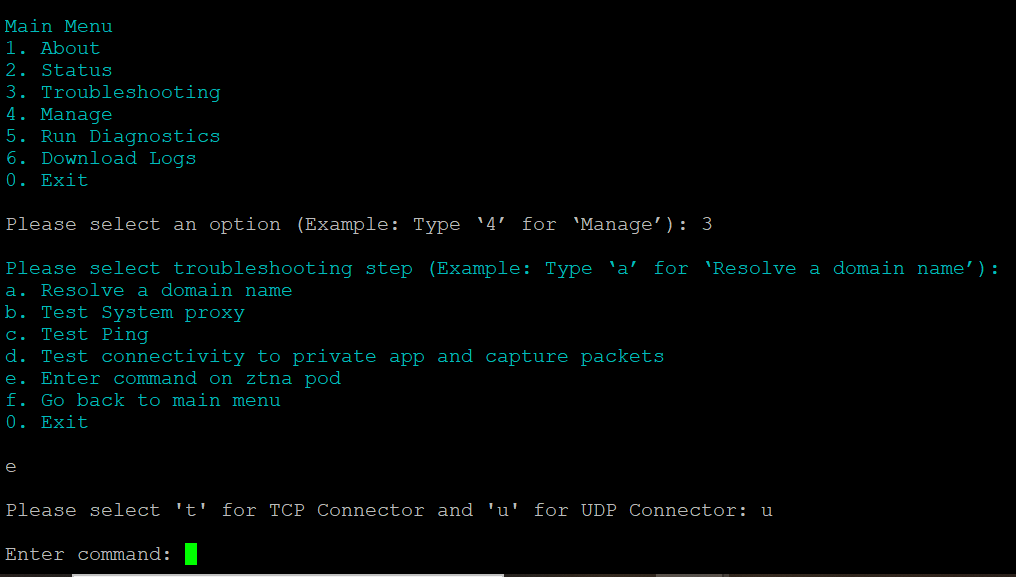Select Enter command on ztna pod
The width and height of the screenshot is (1016, 577).
pyautogui.click(x=172, y=378)
